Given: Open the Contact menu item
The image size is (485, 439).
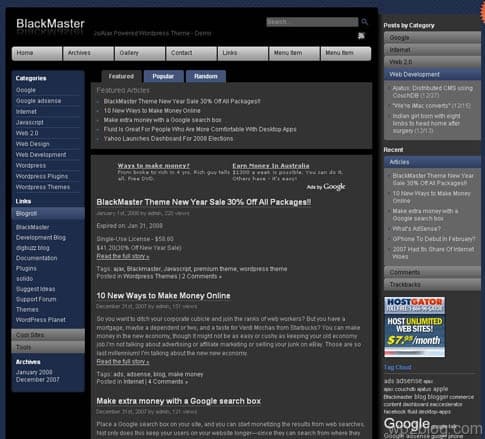Looking at the screenshot, I should 191,53.
